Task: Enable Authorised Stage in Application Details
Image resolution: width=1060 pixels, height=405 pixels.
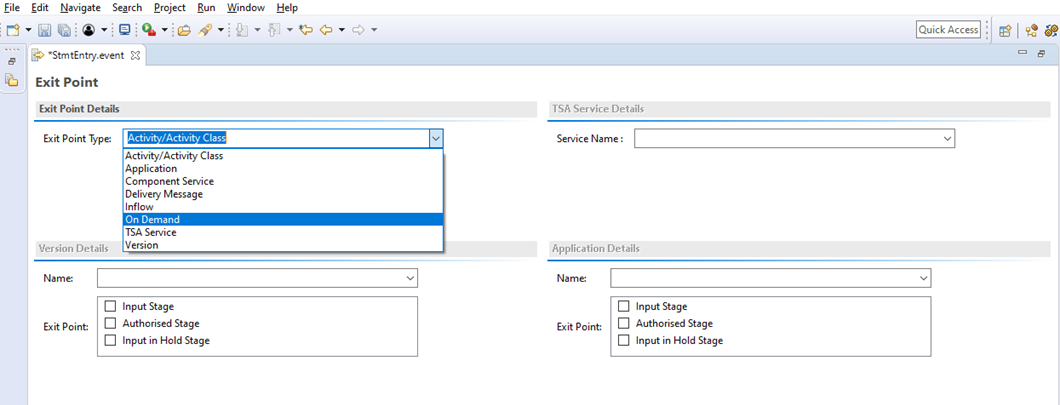Action: pos(624,324)
